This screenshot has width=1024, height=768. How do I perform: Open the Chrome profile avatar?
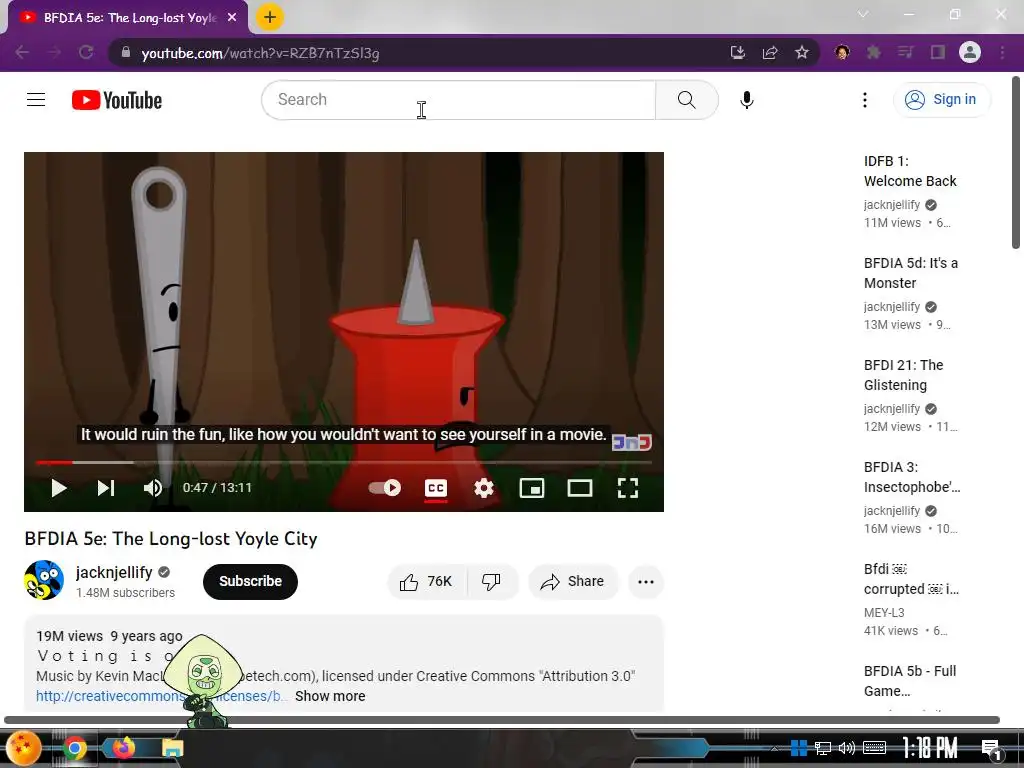970,52
